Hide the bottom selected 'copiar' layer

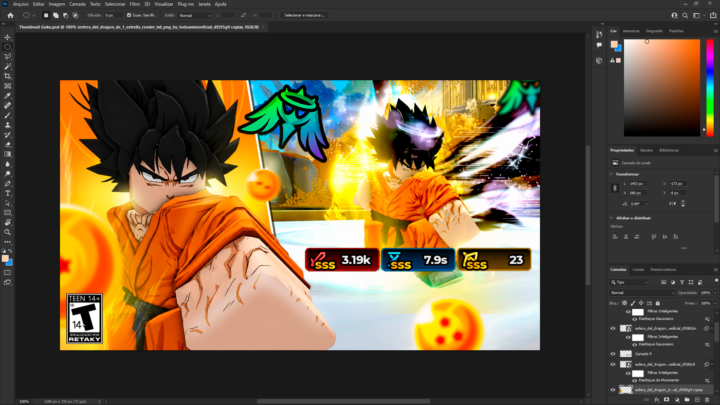click(613, 390)
